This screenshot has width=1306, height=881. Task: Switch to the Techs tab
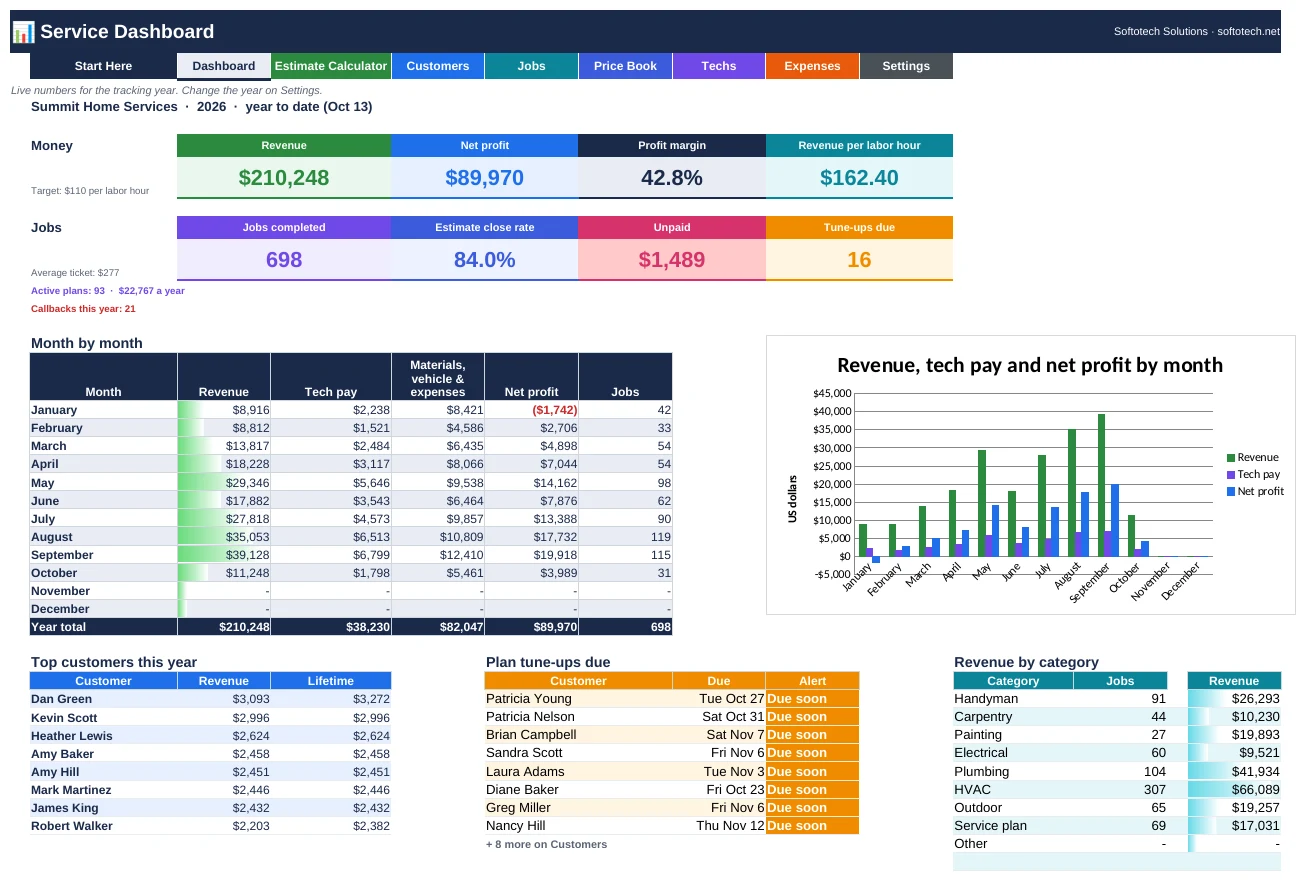pos(719,66)
